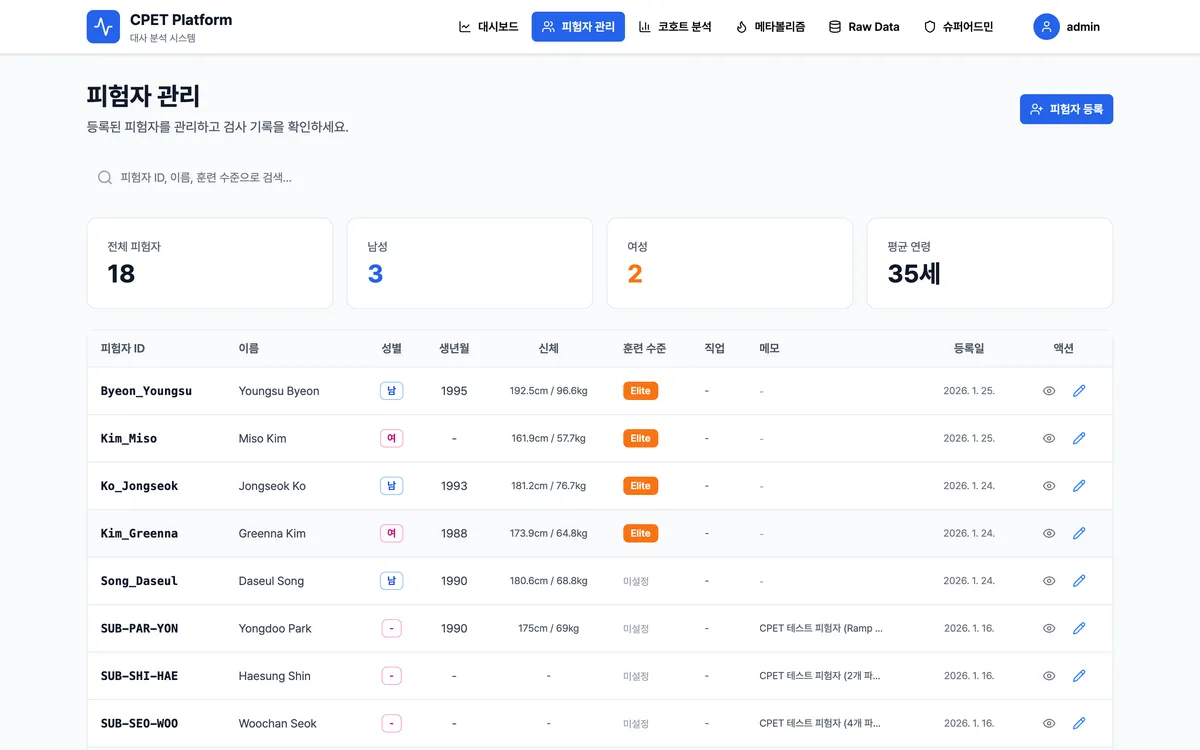Open Kim_Greenna record with the eye icon
This screenshot has width=1200, height=750.
[x=1048, y=533]
